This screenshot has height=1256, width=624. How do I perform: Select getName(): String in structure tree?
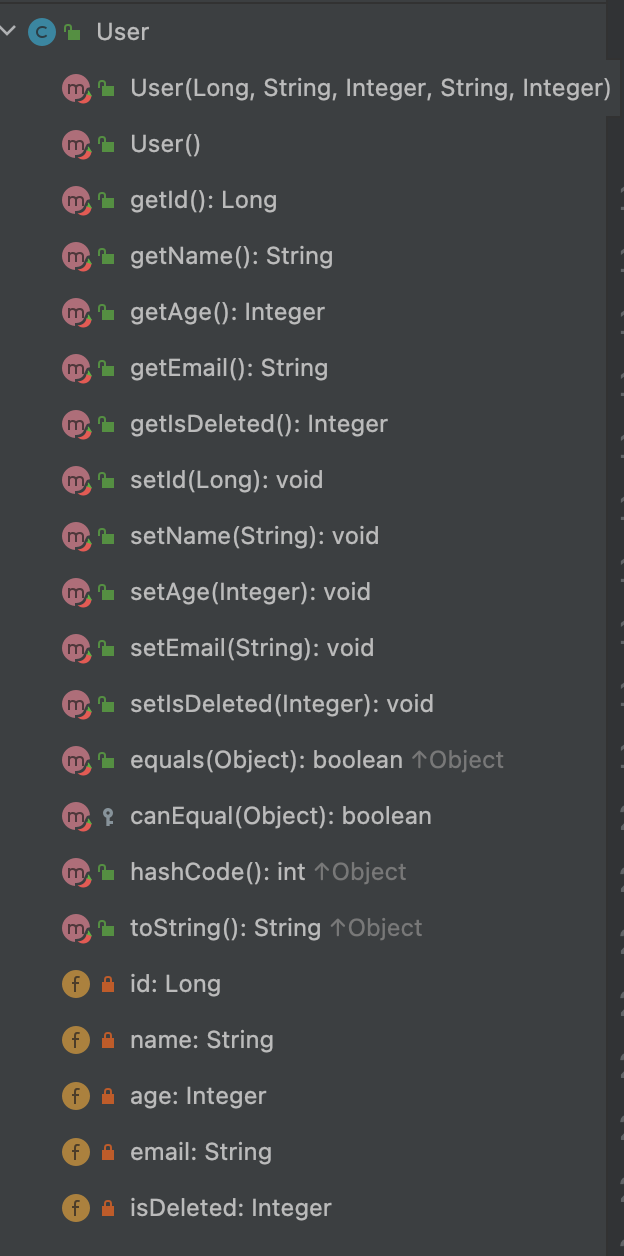pos(231,256)
